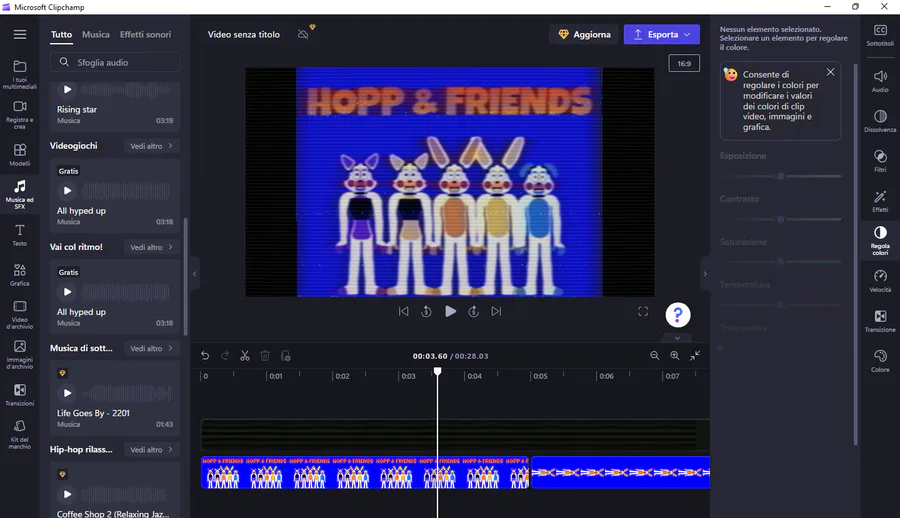Change the 16:9 aspect ratio

tap(684, 63)
